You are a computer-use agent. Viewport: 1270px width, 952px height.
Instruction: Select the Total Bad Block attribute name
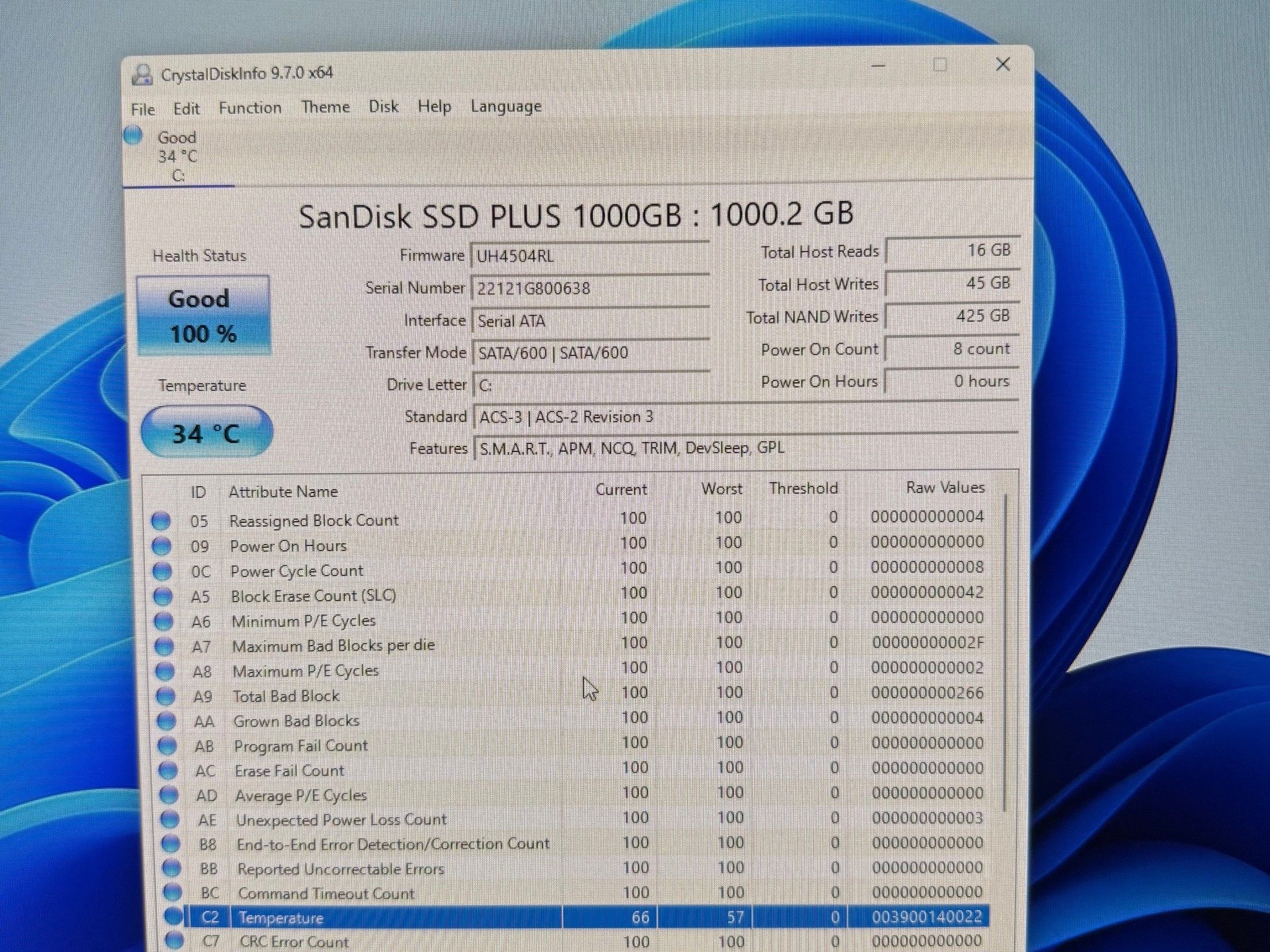coord(286,696)
